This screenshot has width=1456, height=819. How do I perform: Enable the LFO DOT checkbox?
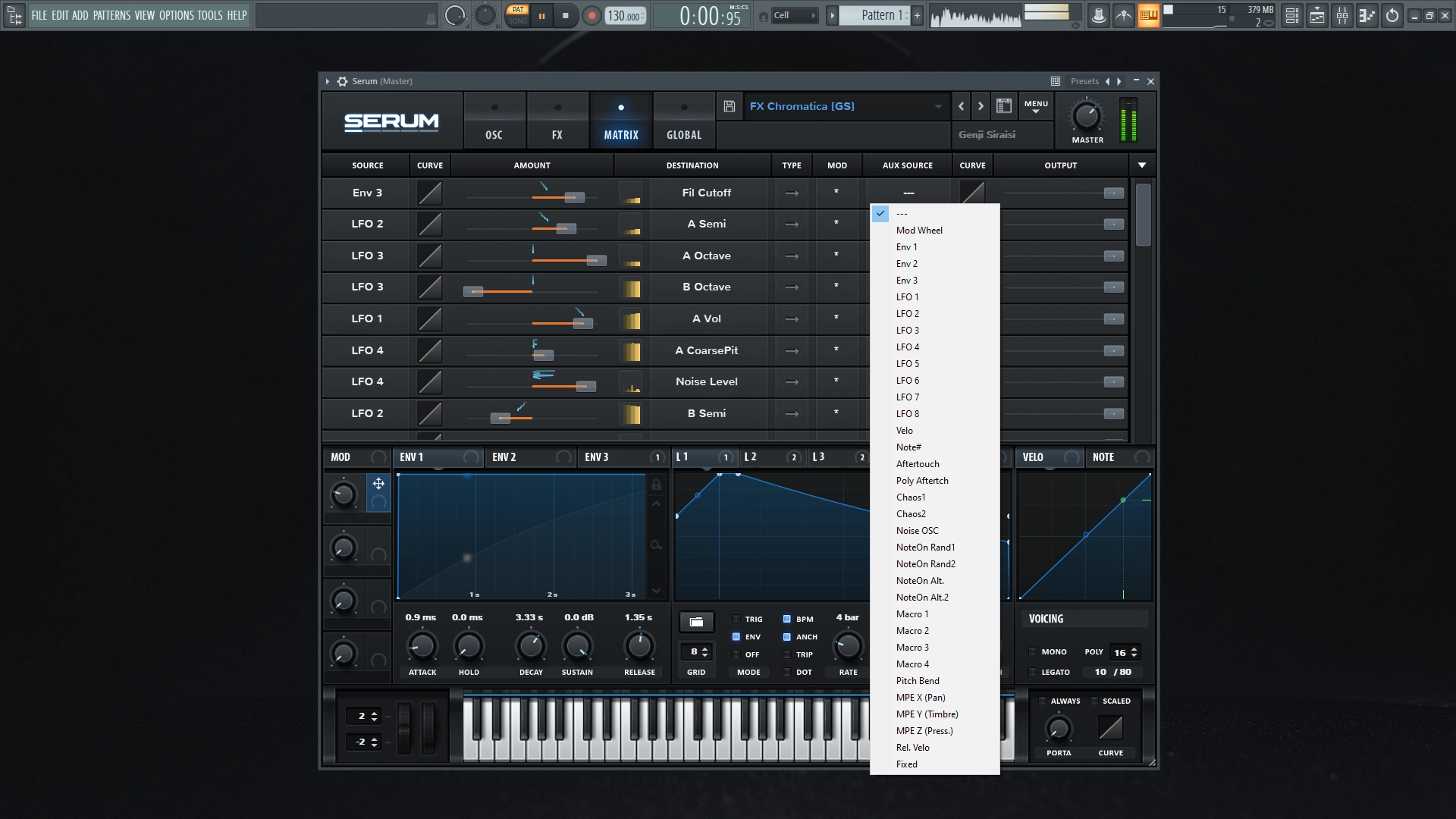pos(787,672)
